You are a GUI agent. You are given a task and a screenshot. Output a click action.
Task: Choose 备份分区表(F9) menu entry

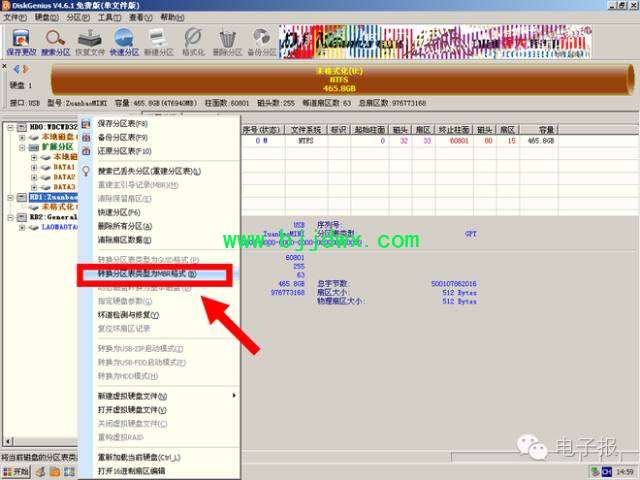[x=123, y=138]
